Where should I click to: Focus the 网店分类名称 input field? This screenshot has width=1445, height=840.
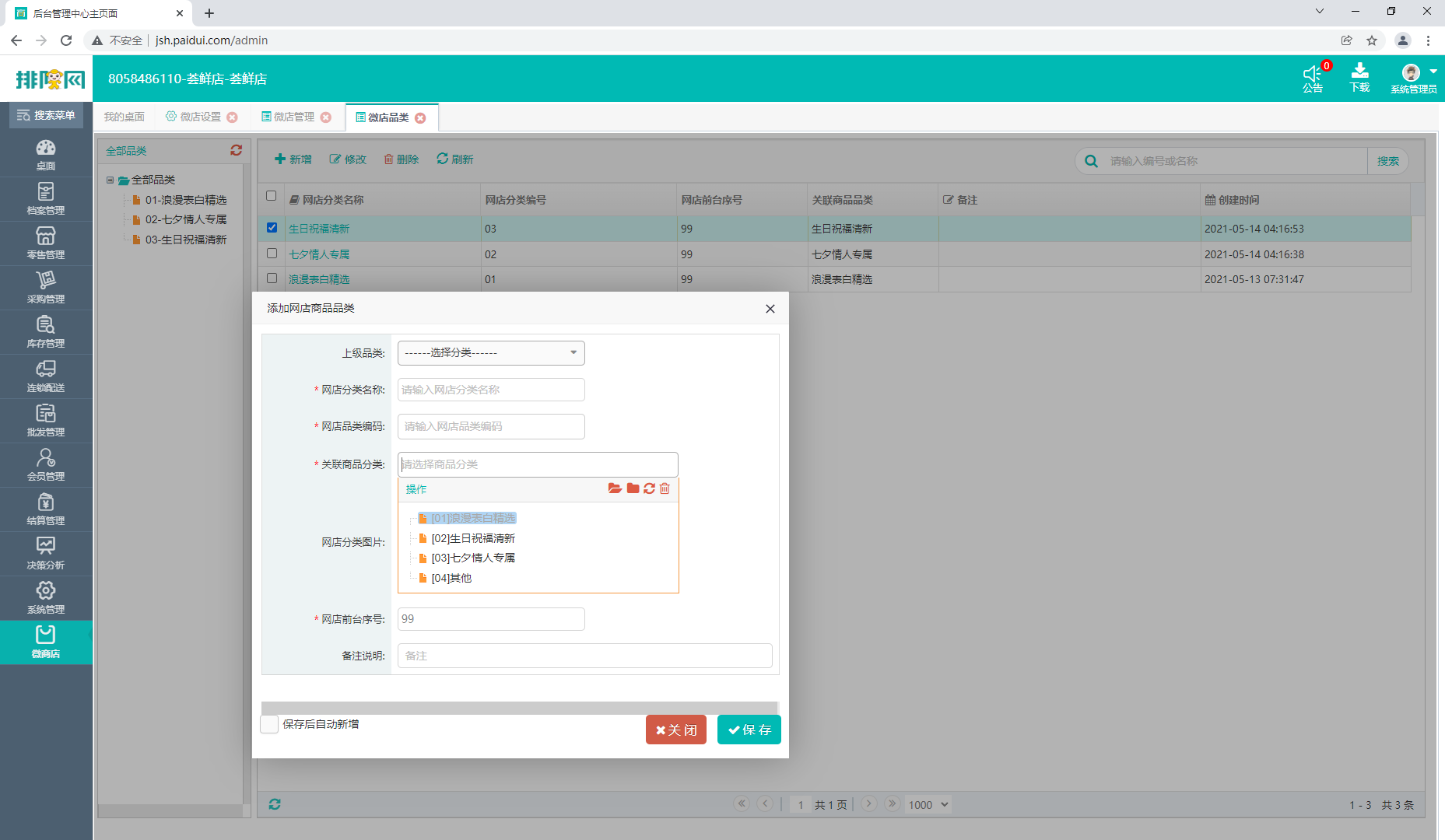(x=491, y=390)
